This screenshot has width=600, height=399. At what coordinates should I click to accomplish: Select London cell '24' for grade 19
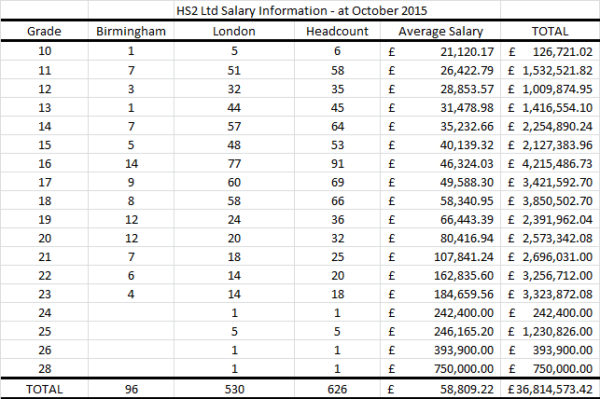point(234,220)
